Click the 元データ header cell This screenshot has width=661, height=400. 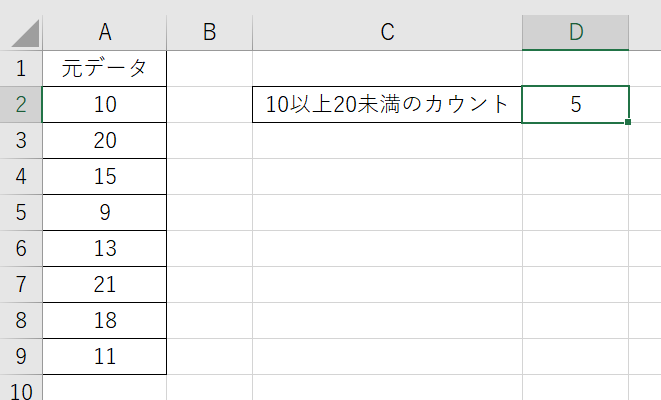[x=104, y=69]
